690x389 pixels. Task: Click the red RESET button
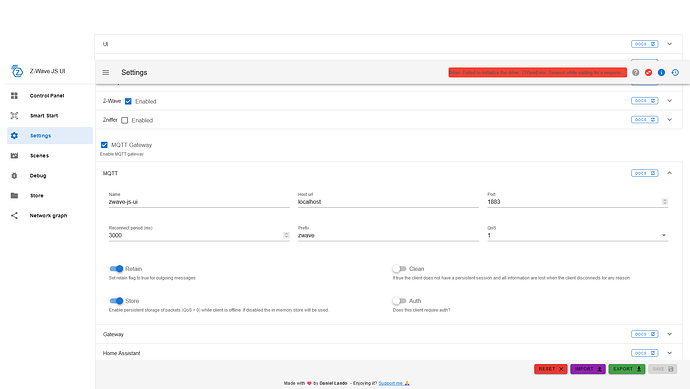[x=551, y=369]
